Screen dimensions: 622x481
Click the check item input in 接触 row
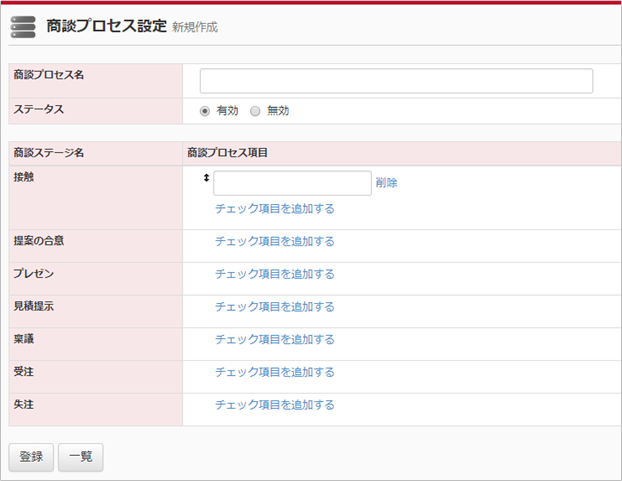292,183
